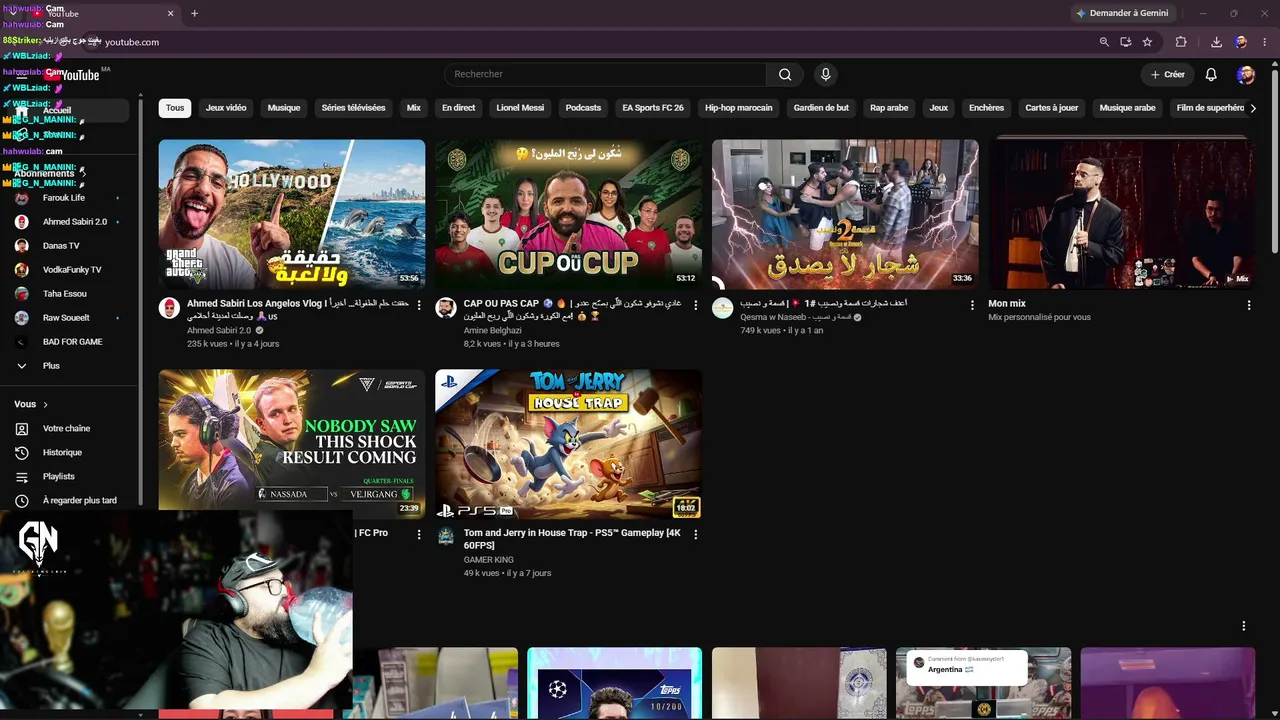Screen dimensions: 1280x720
Task: Open a new browser tab
Action: point(194,14)
